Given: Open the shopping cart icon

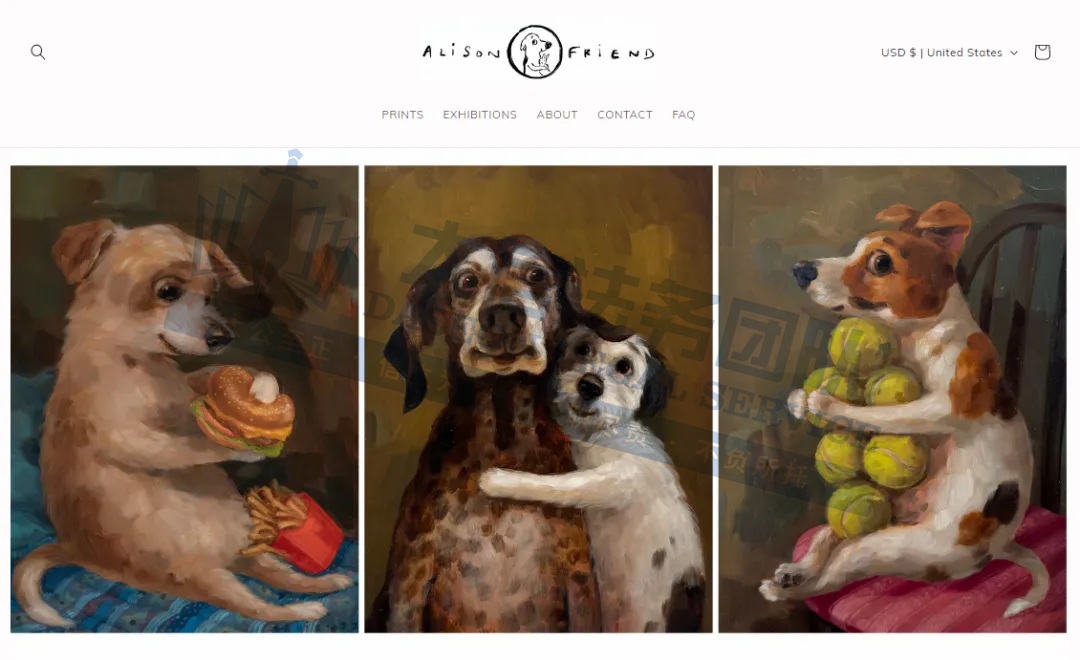Looking at the screenshot, I should tap(1041, 52).
